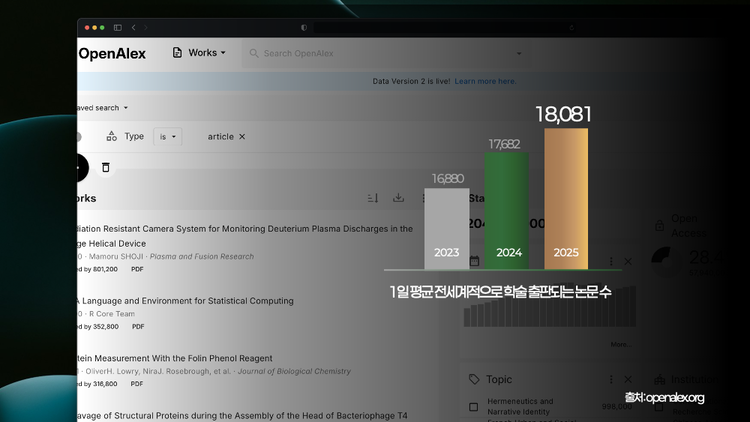
Task: Click the Topic tag icon
Action: point(474,379)
